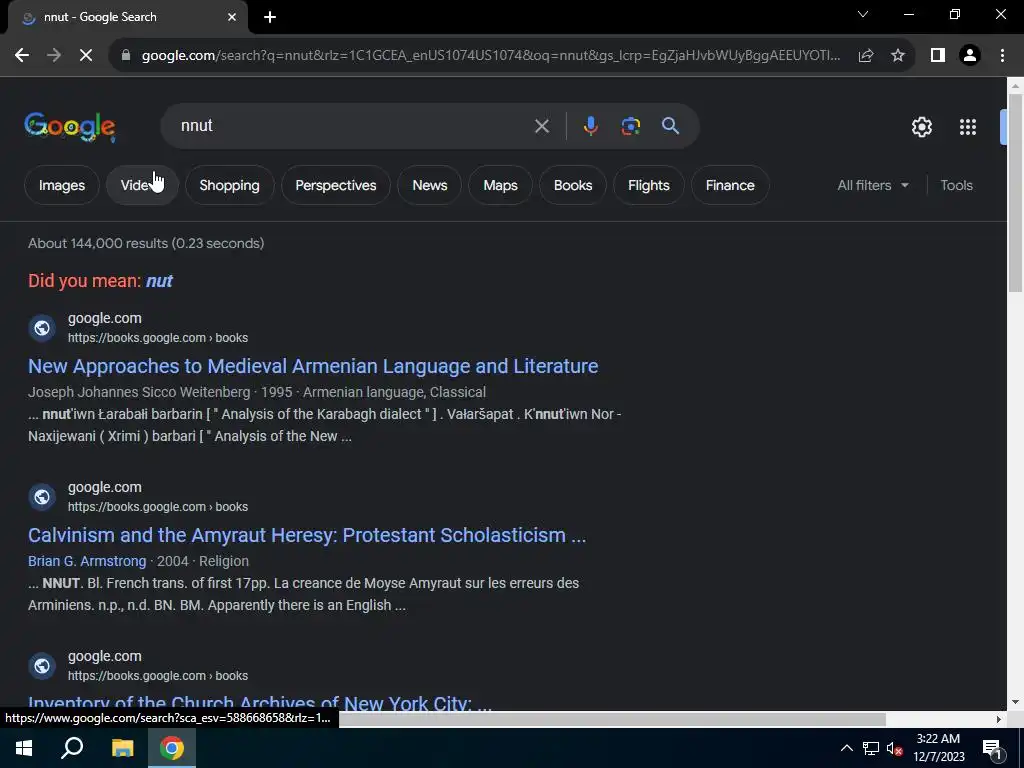
Task: Open a new browser tab
Action: 270,17
